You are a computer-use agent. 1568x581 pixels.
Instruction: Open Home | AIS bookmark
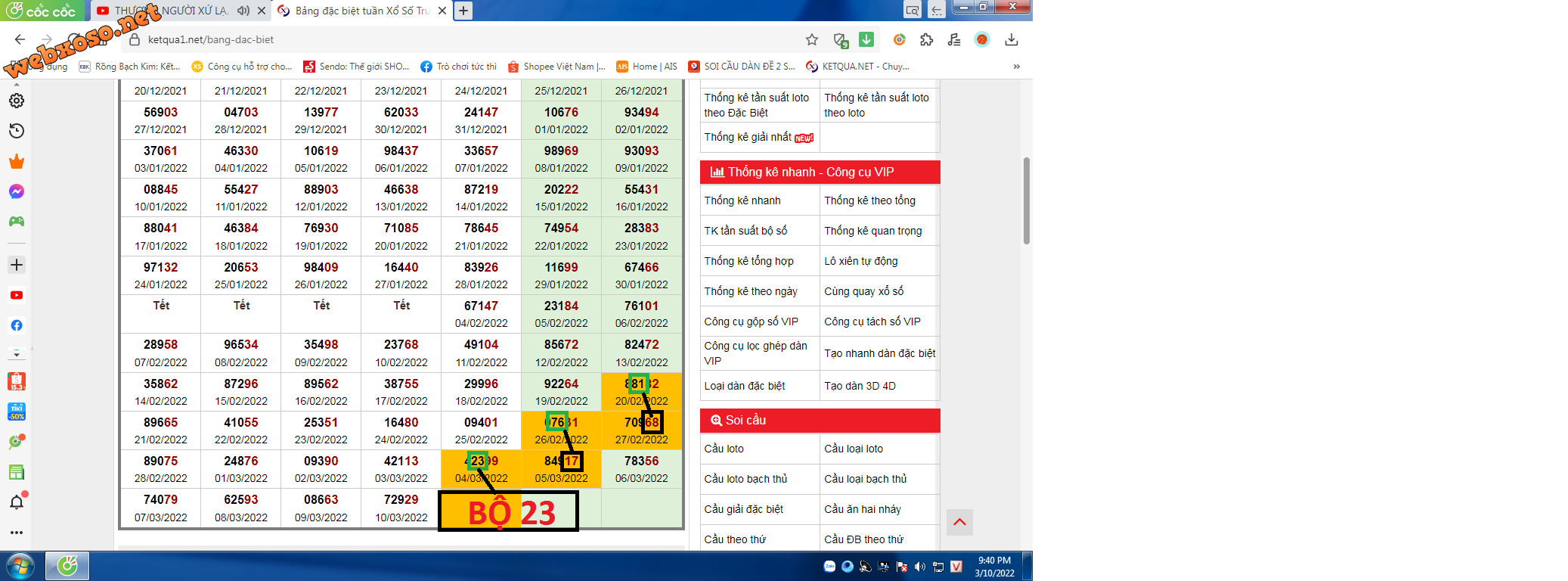(x=646, y=67)
